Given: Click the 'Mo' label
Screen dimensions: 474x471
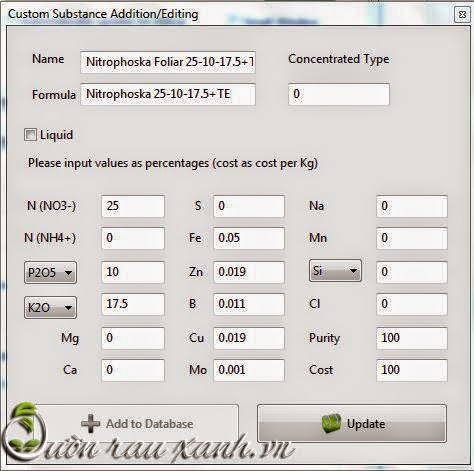Looking at the screenshot, I should pyautogui.click(x=198, y=370).
